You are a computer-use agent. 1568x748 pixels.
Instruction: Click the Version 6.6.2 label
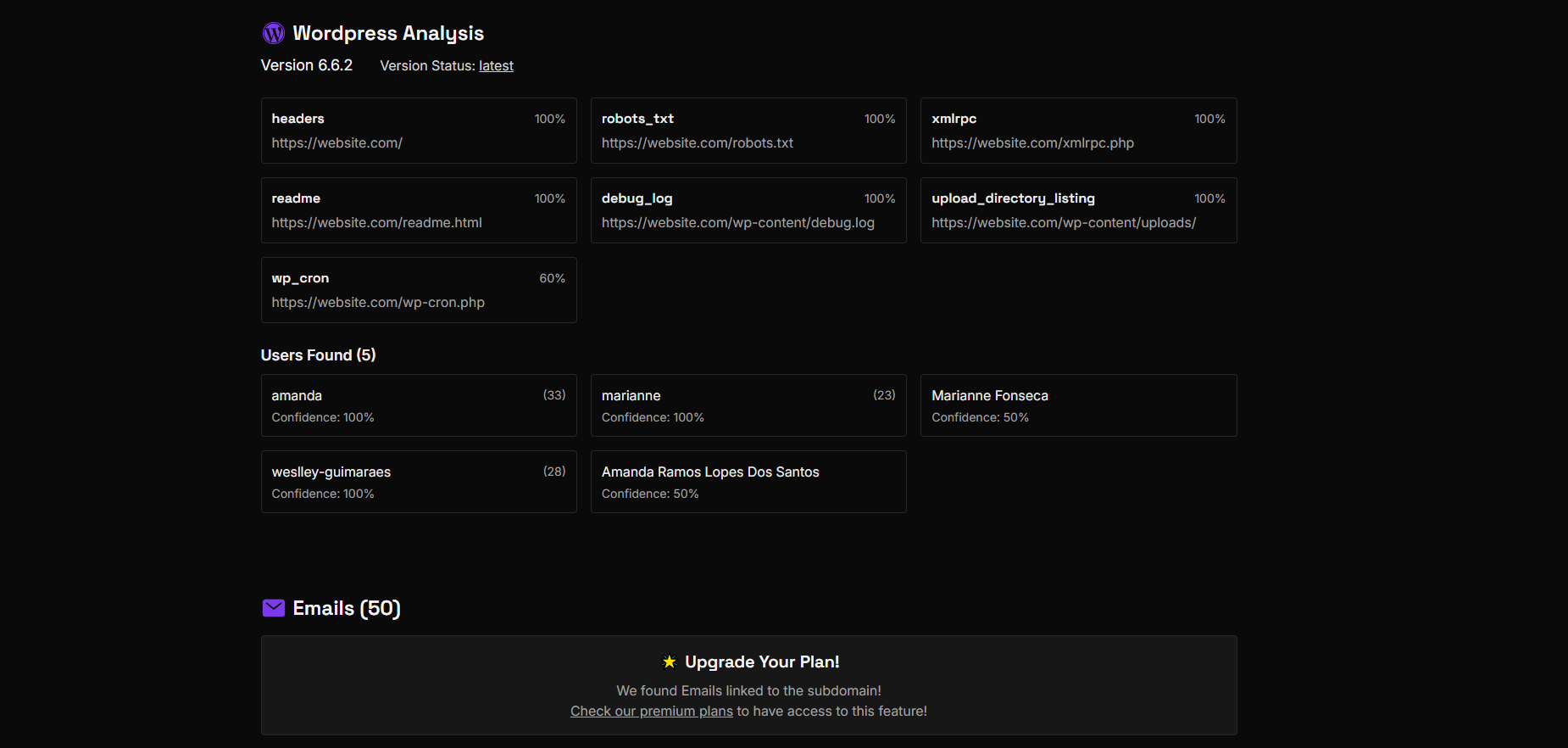[x=307, y=65]
